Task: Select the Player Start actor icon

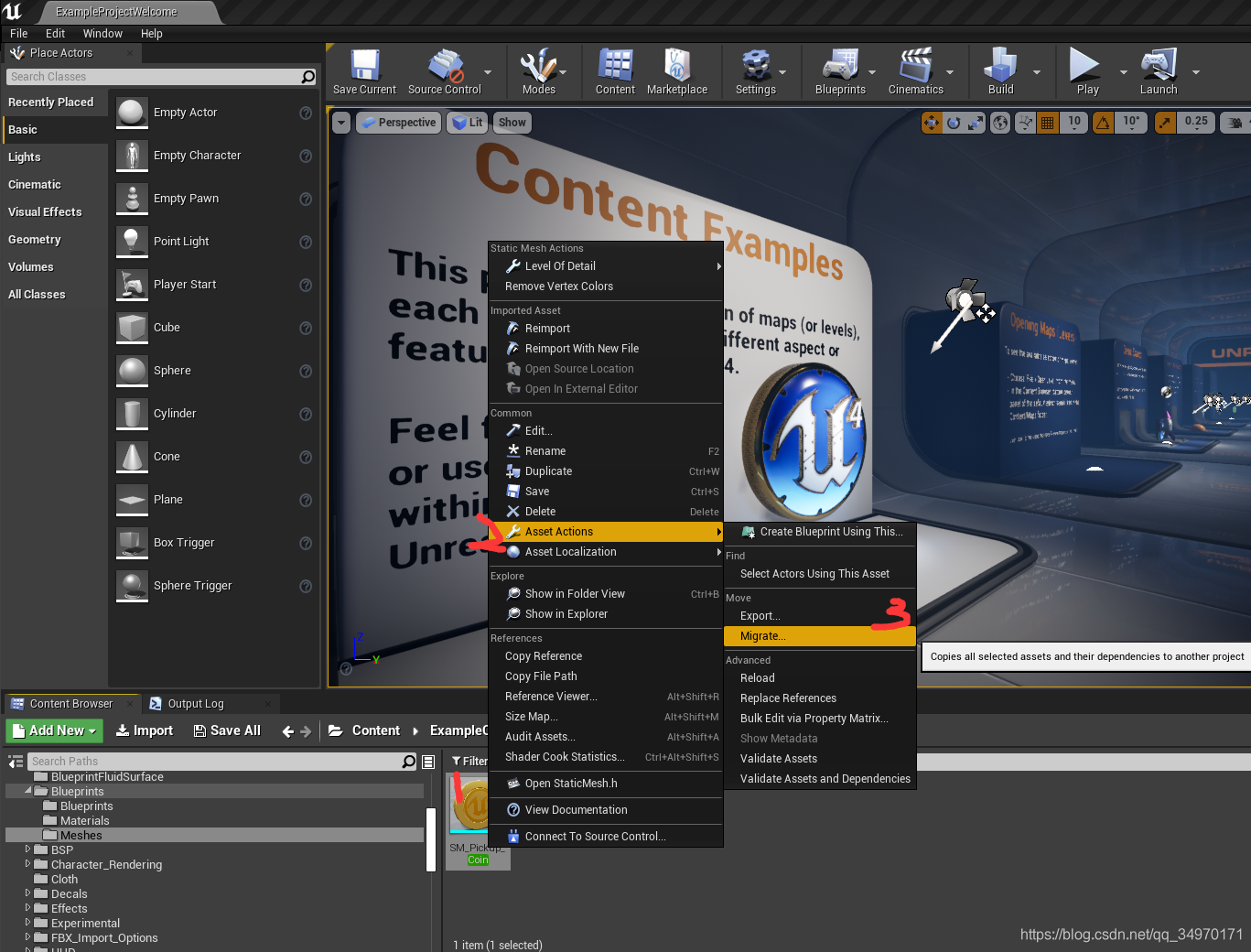Action: [133, 285]
